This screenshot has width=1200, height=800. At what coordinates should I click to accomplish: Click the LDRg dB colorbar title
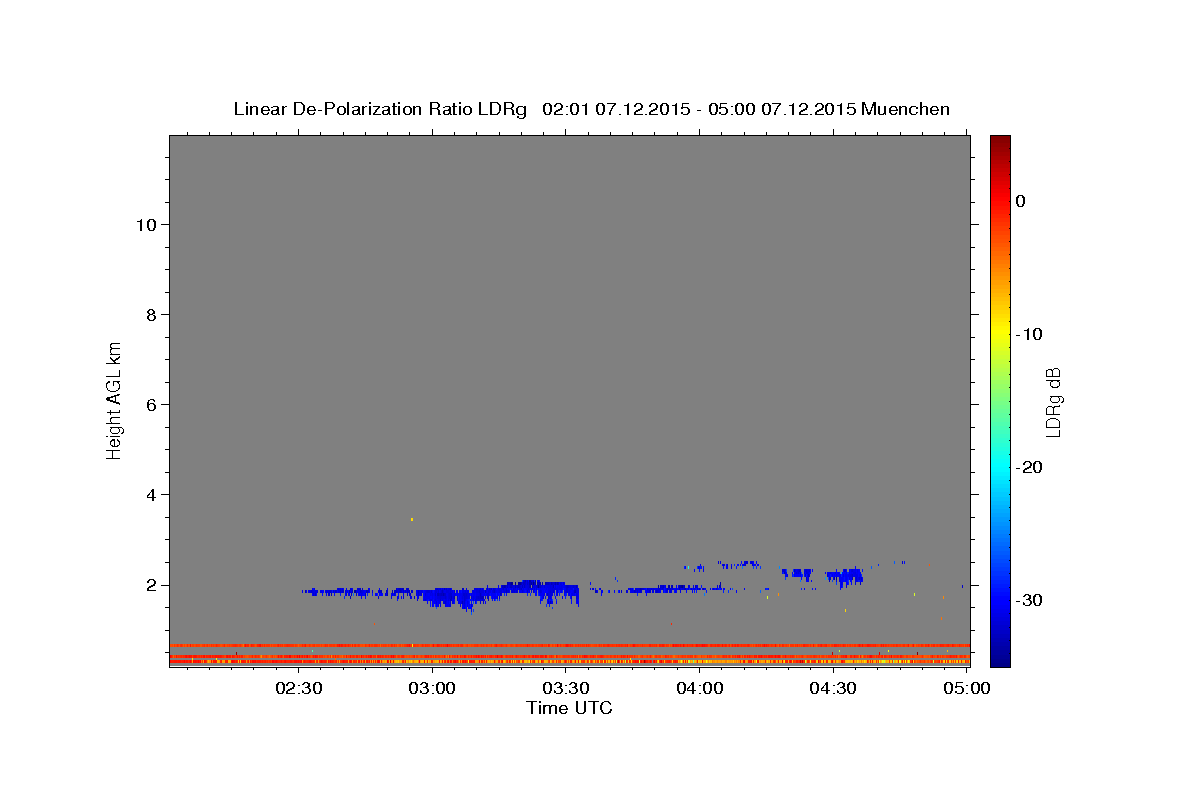[x=1053, y=401]
